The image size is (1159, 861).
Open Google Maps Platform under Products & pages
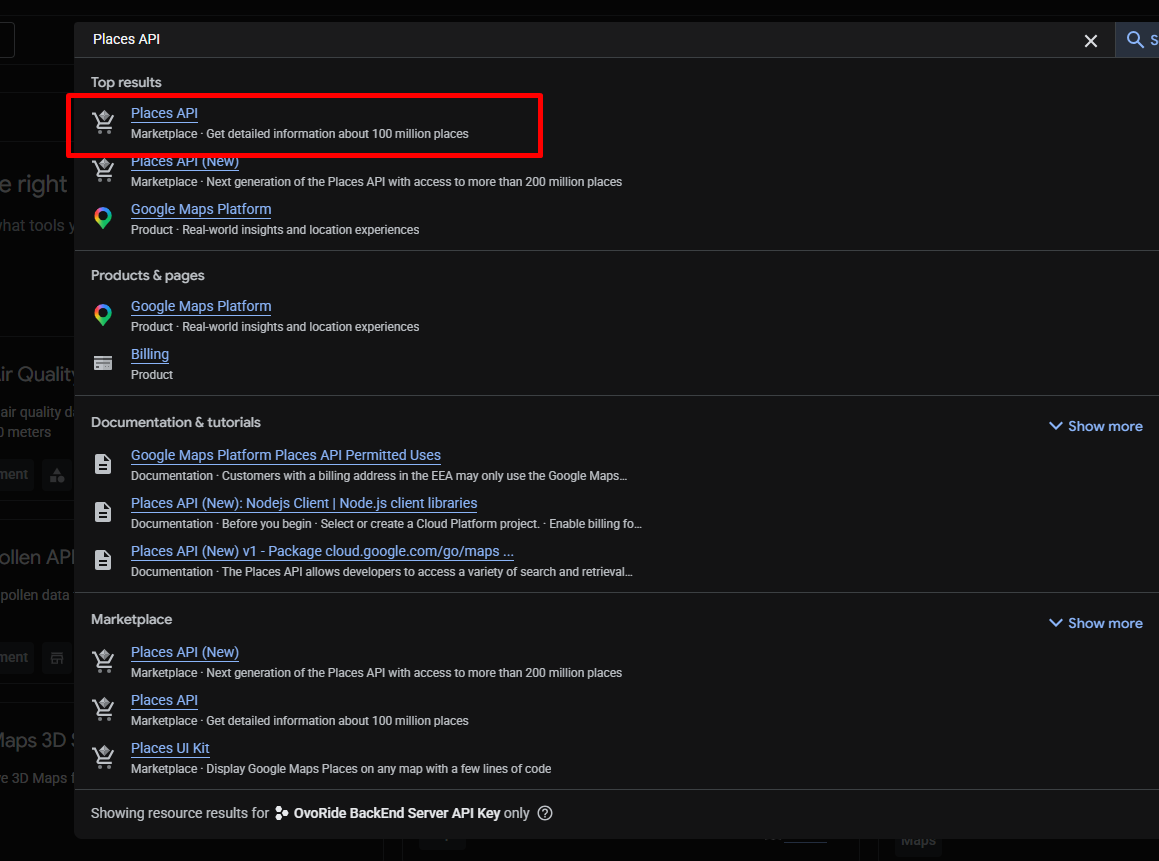(x=201, y=306)
